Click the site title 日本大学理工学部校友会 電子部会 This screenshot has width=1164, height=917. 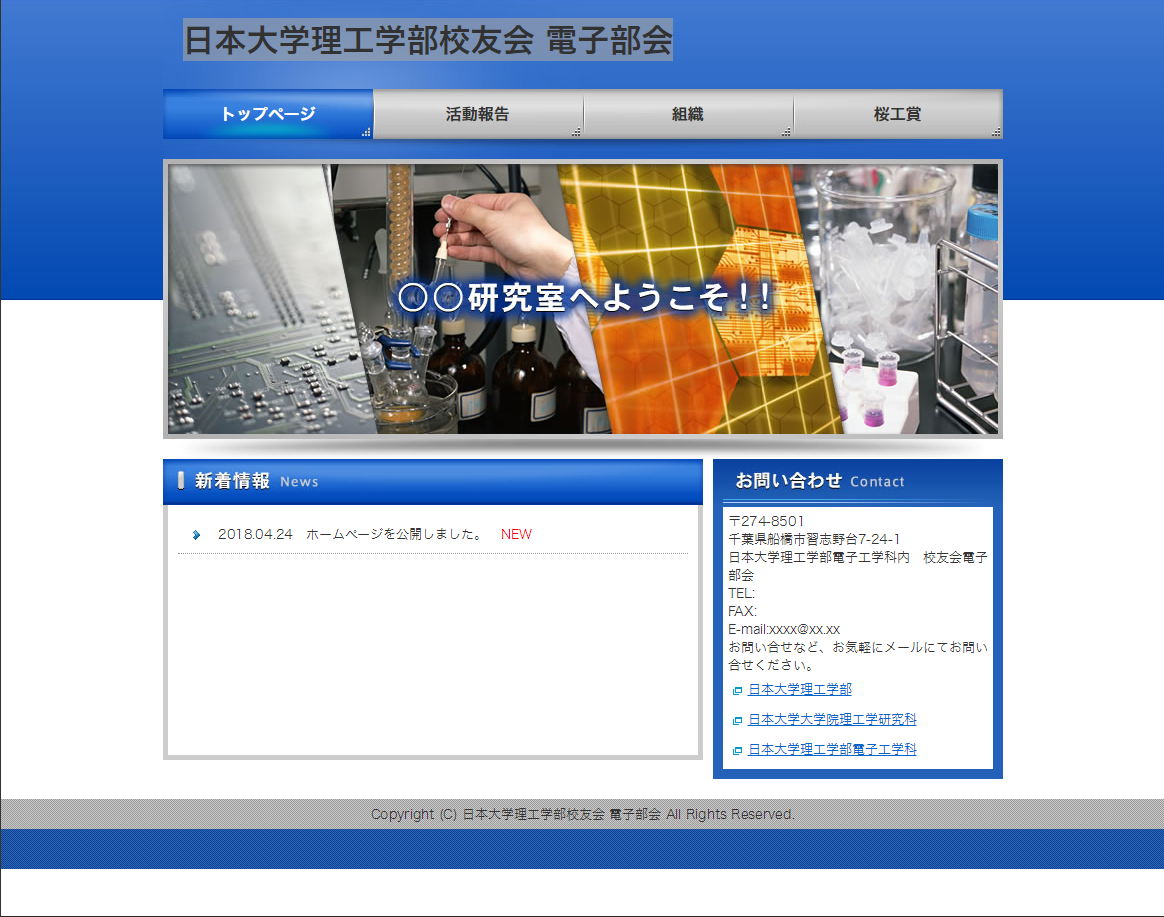pos(428,40)
